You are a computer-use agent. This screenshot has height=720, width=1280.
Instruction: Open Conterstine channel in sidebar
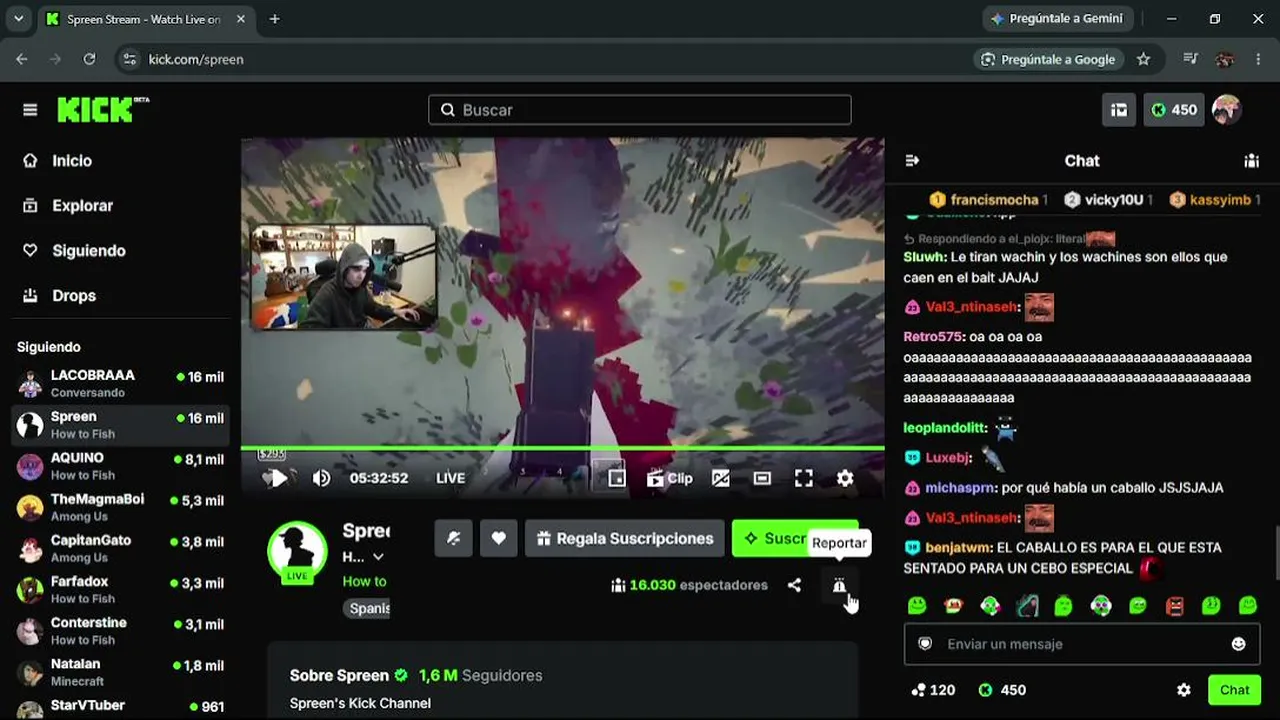[120, 630]
